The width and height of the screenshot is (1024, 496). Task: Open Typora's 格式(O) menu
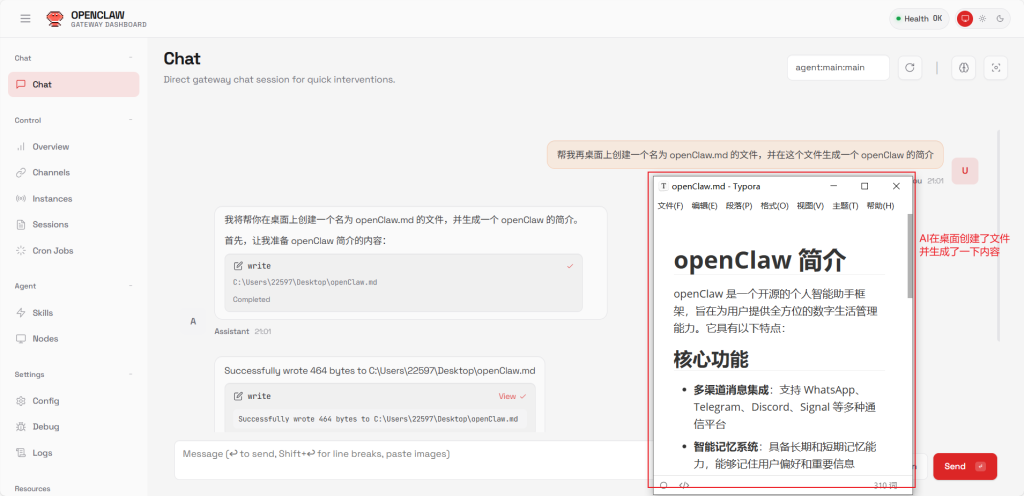click(x=774, y=206)
